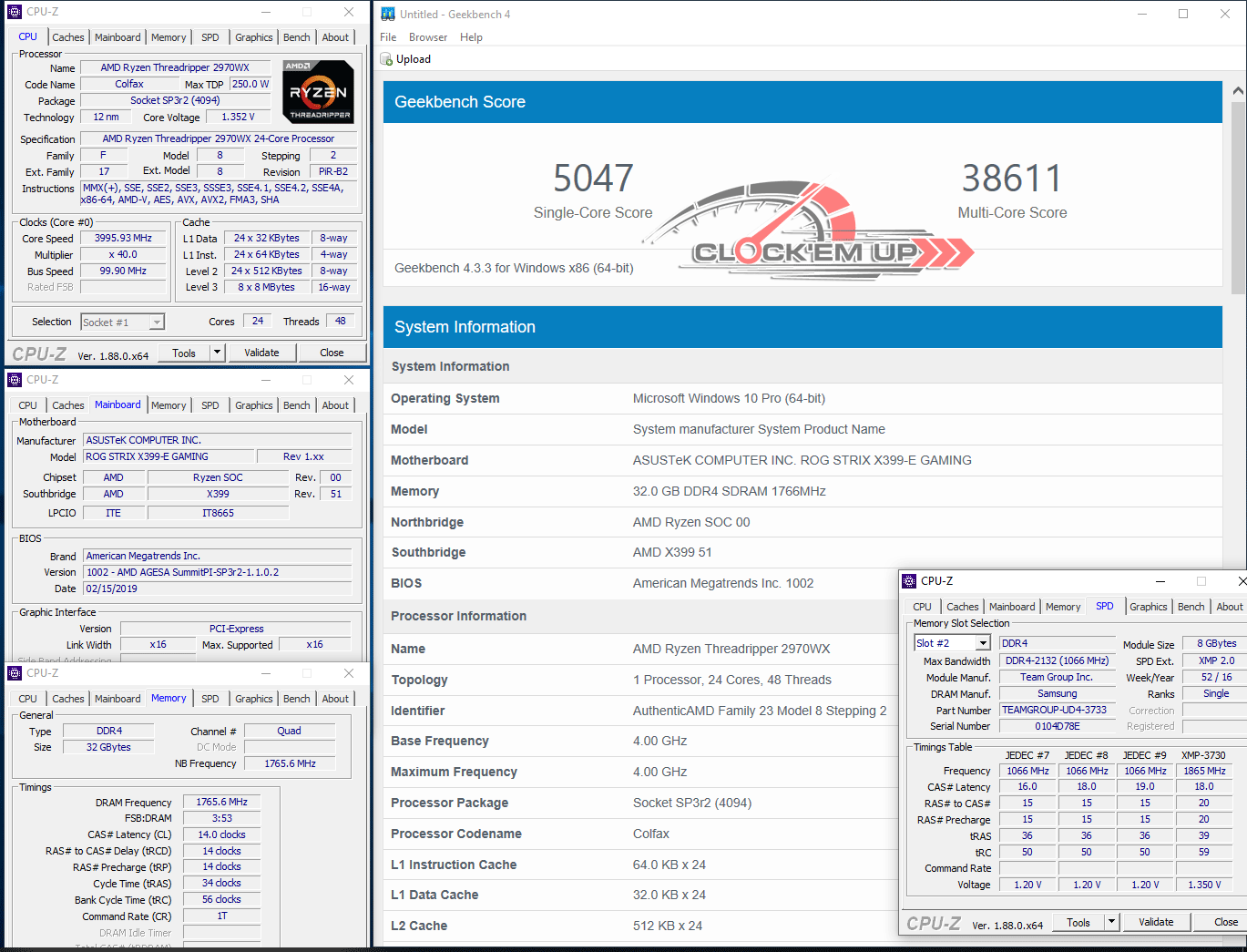Click Validate button in SPD window
Image resolution: width=1247 pixels, height=952 pixels.
(1156, 922)
